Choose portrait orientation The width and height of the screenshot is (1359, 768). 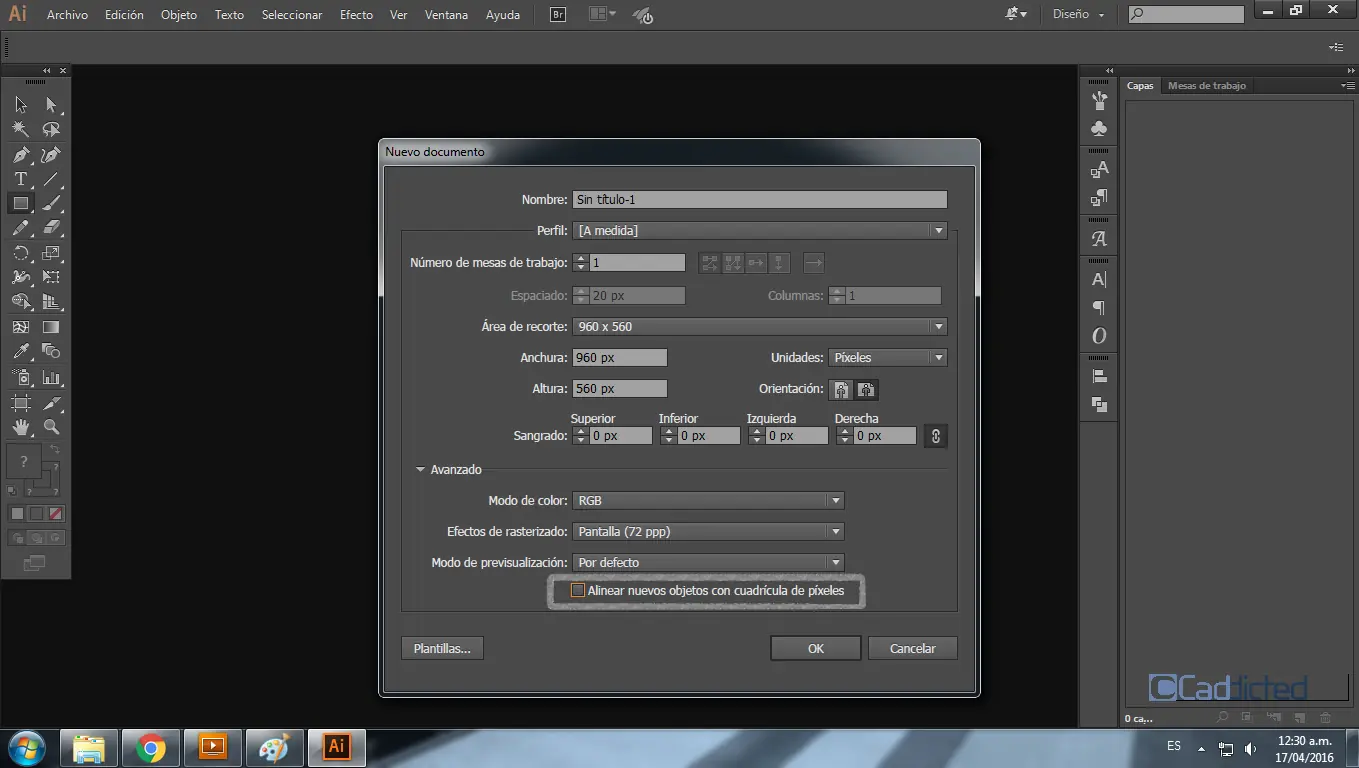pyautogui.click(x=842, y=390)
